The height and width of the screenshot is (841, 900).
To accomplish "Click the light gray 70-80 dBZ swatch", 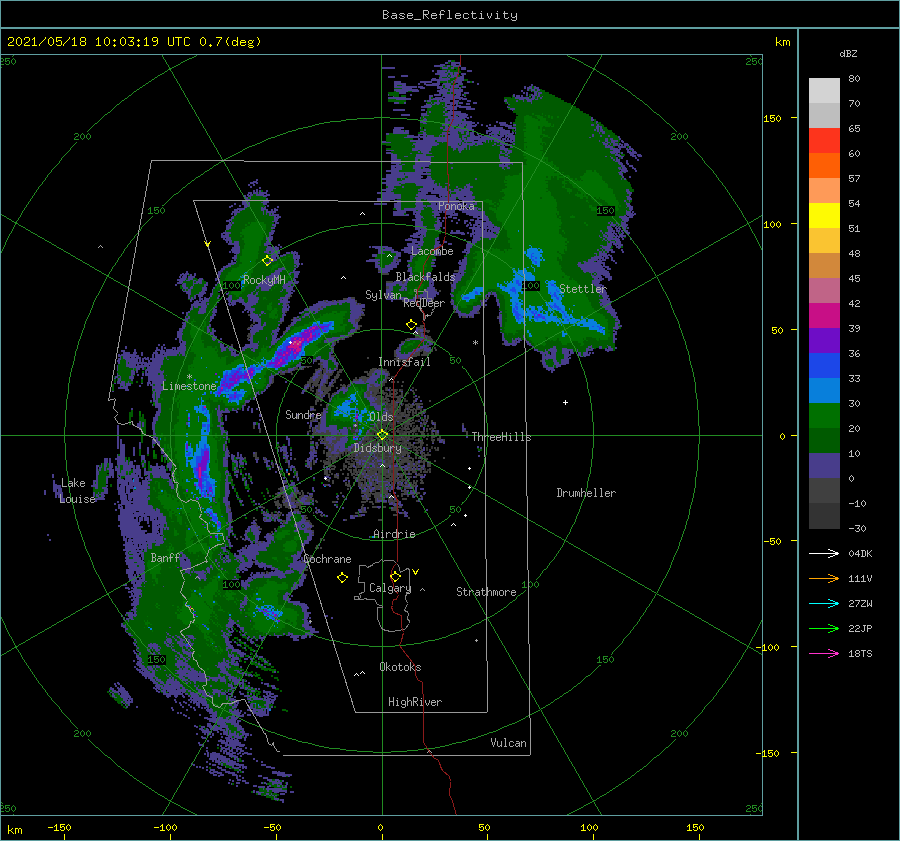I will tap(824, 91).
